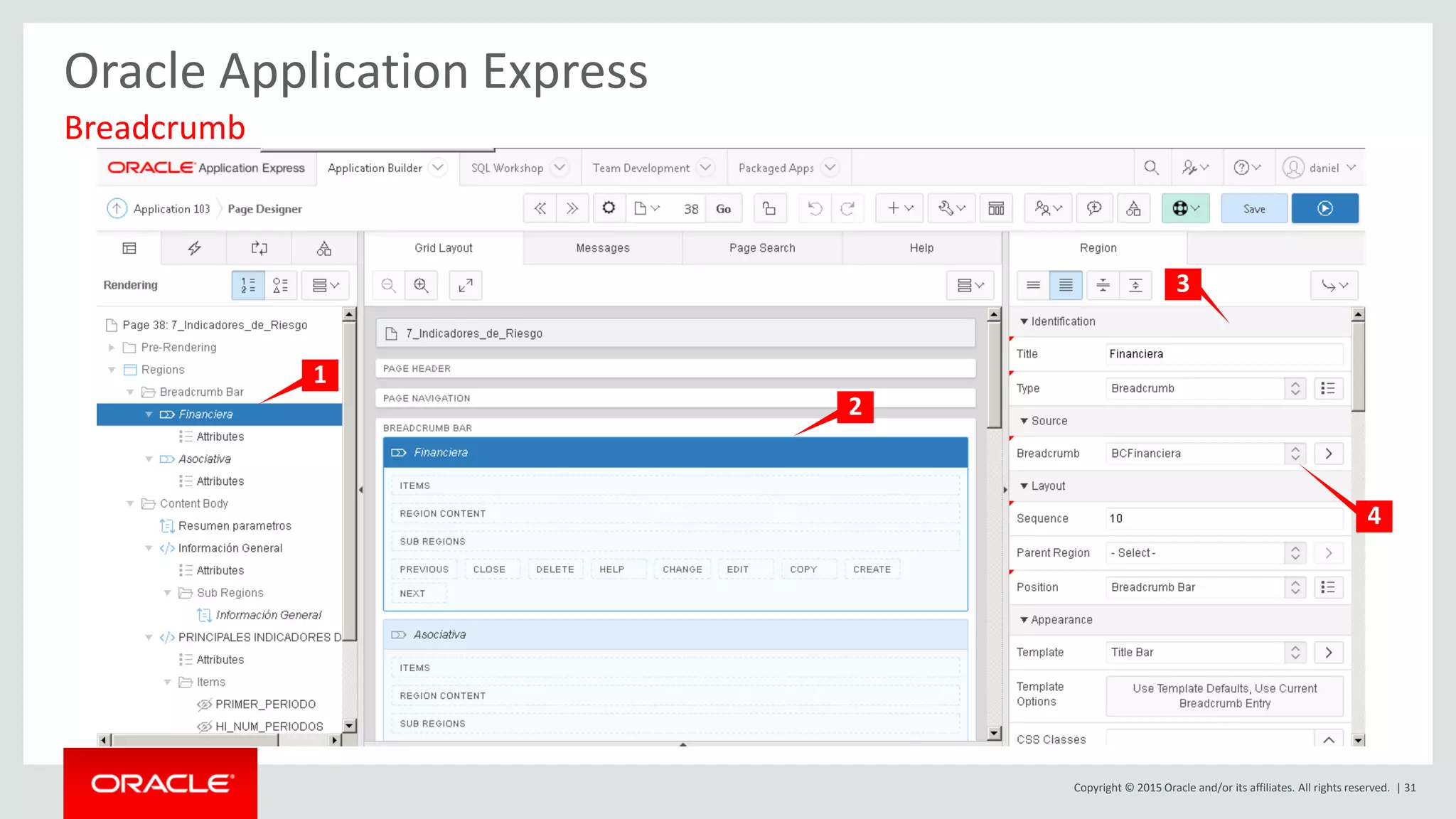1456x819 pixels.
Task: Go to next page double-right arrow
Action: (x=572, y=208)
